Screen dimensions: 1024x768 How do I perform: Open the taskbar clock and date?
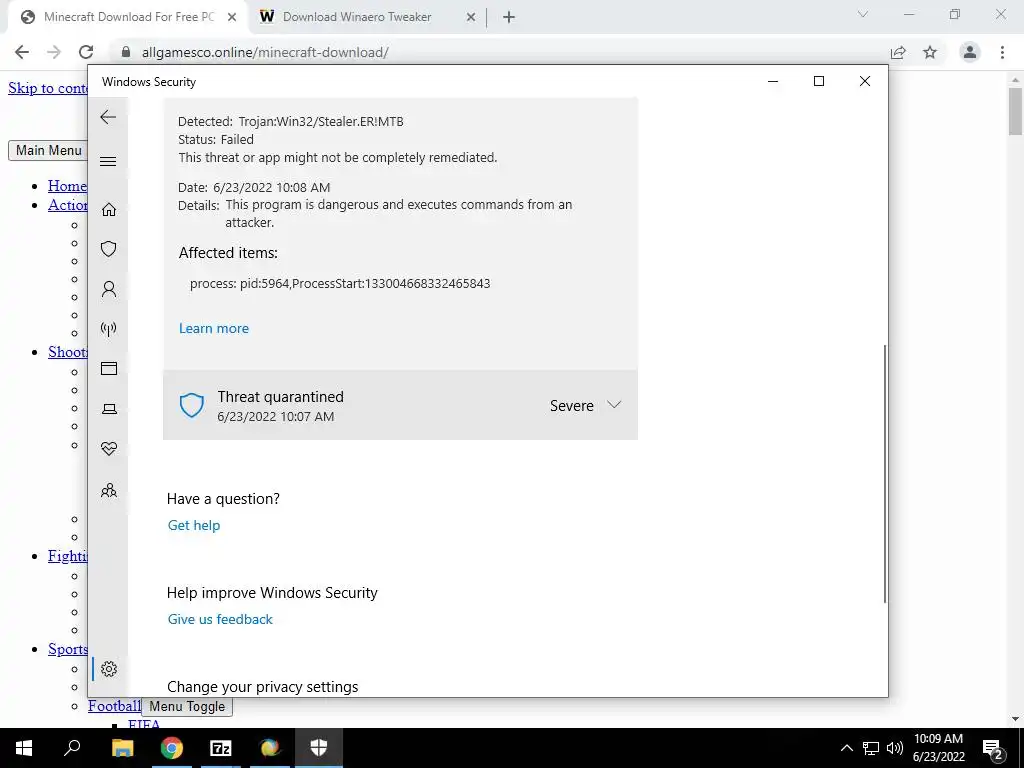click(938, 748)
